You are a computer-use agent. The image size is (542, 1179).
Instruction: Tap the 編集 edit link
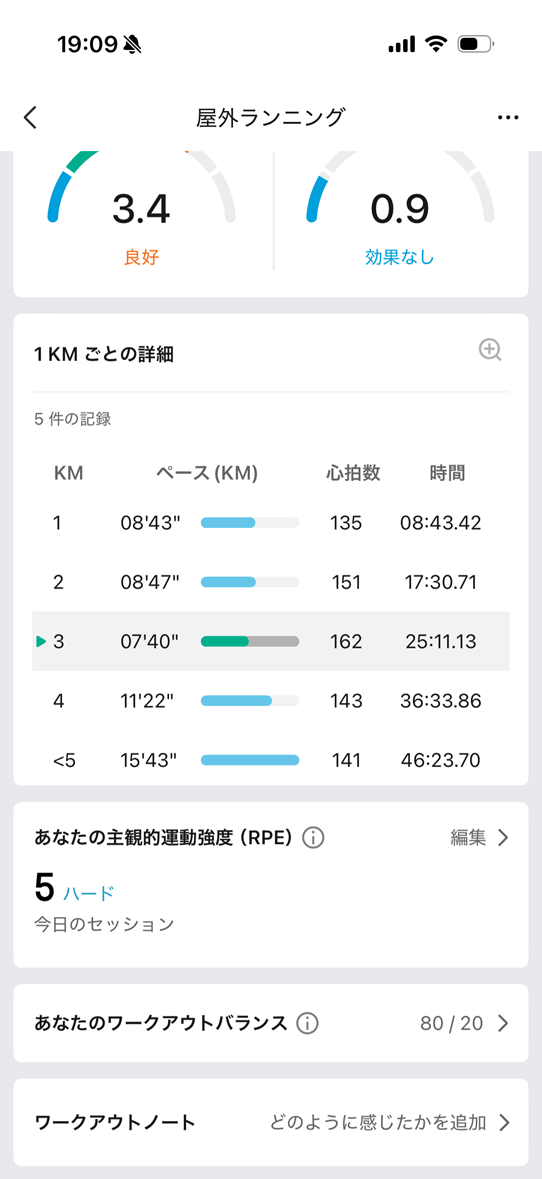[x=468, y=838]
